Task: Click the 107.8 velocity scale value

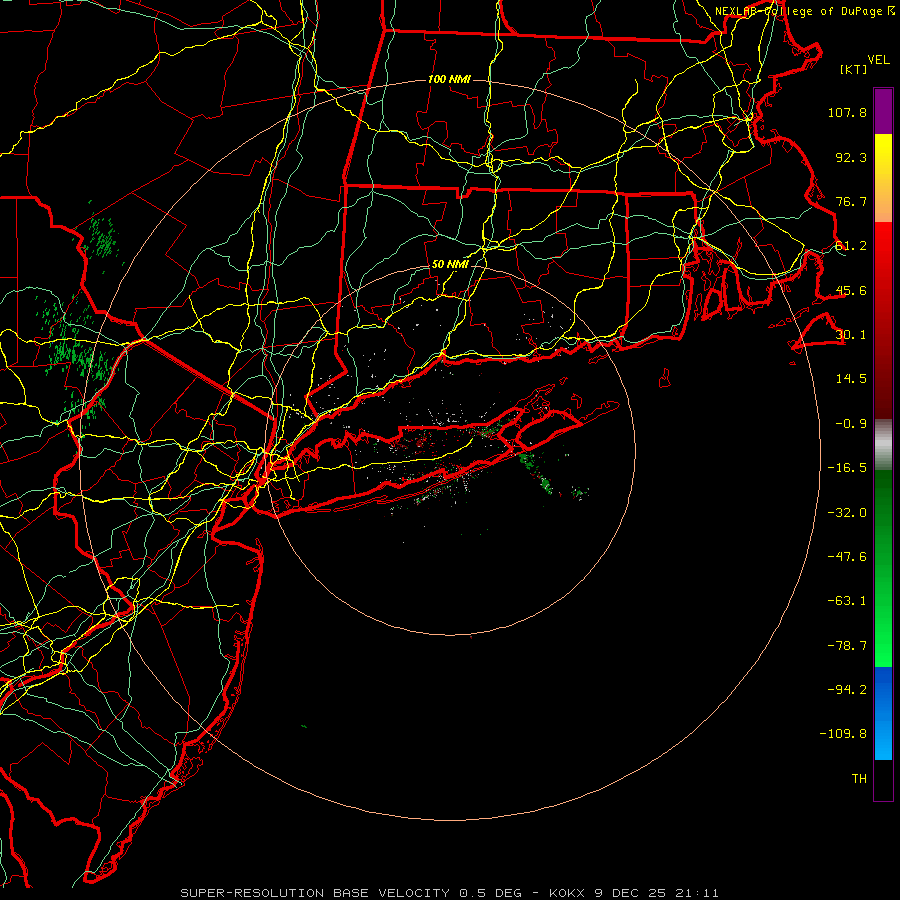Action: [847, 112]
